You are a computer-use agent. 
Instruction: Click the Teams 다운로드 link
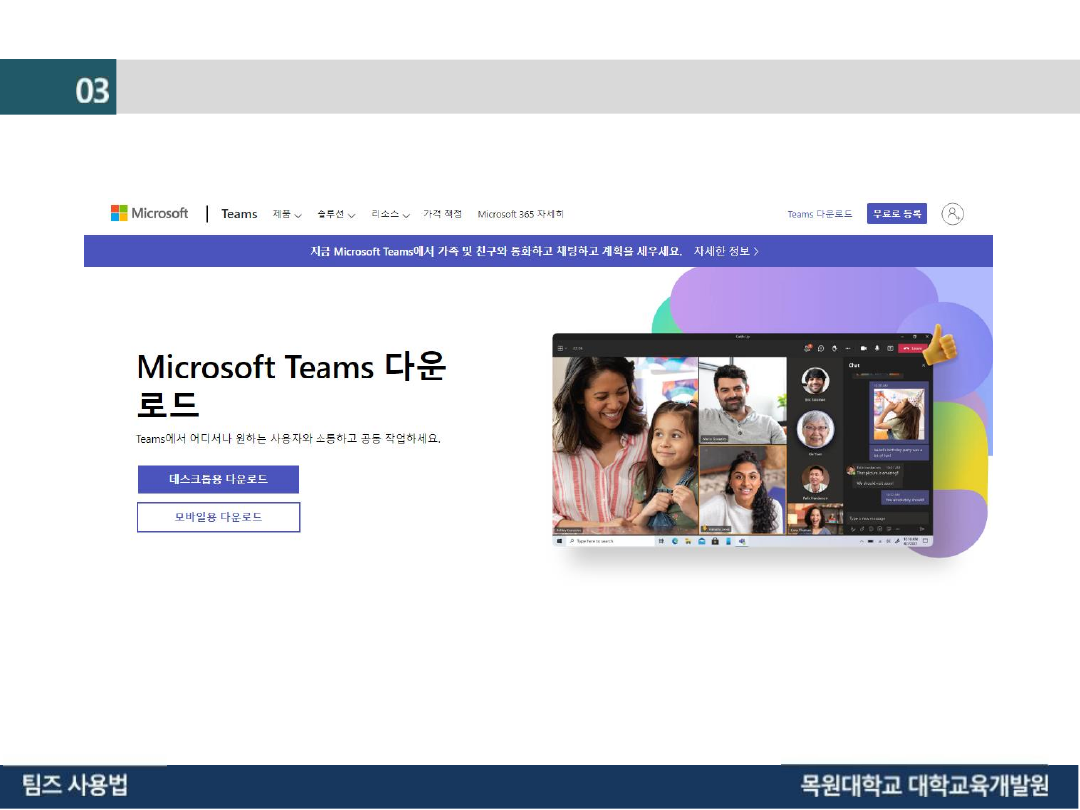click(819, 214)
